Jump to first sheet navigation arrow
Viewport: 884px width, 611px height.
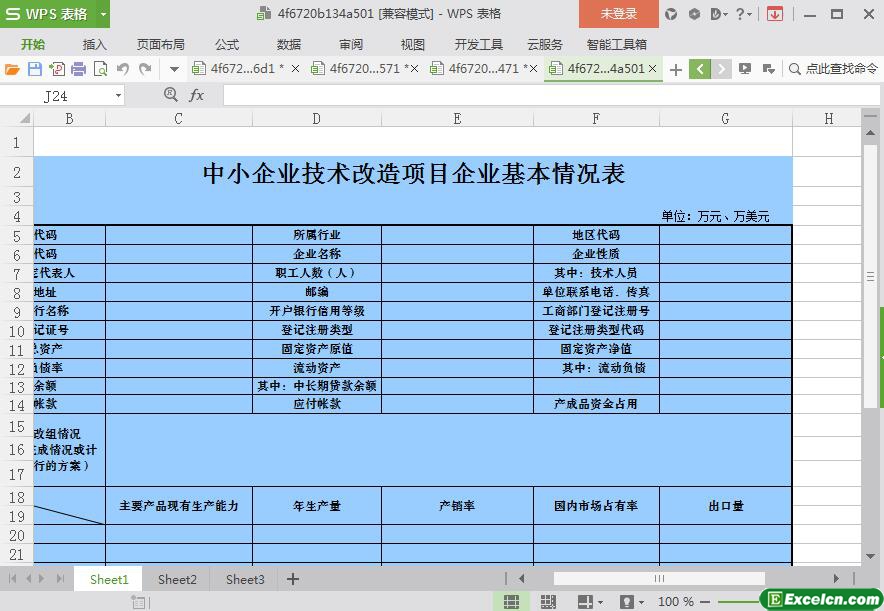12,579
